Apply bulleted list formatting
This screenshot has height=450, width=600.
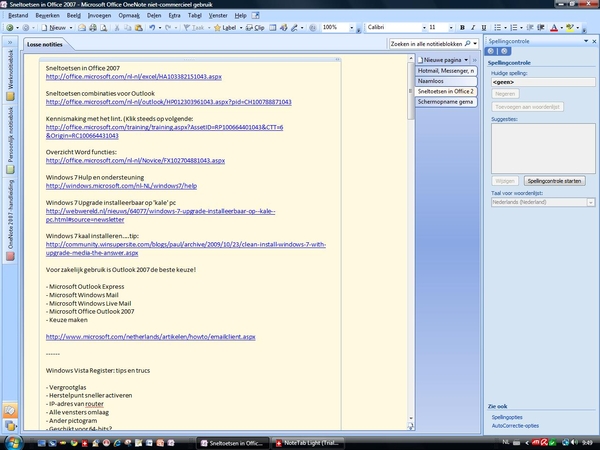[x=497, y=28]
